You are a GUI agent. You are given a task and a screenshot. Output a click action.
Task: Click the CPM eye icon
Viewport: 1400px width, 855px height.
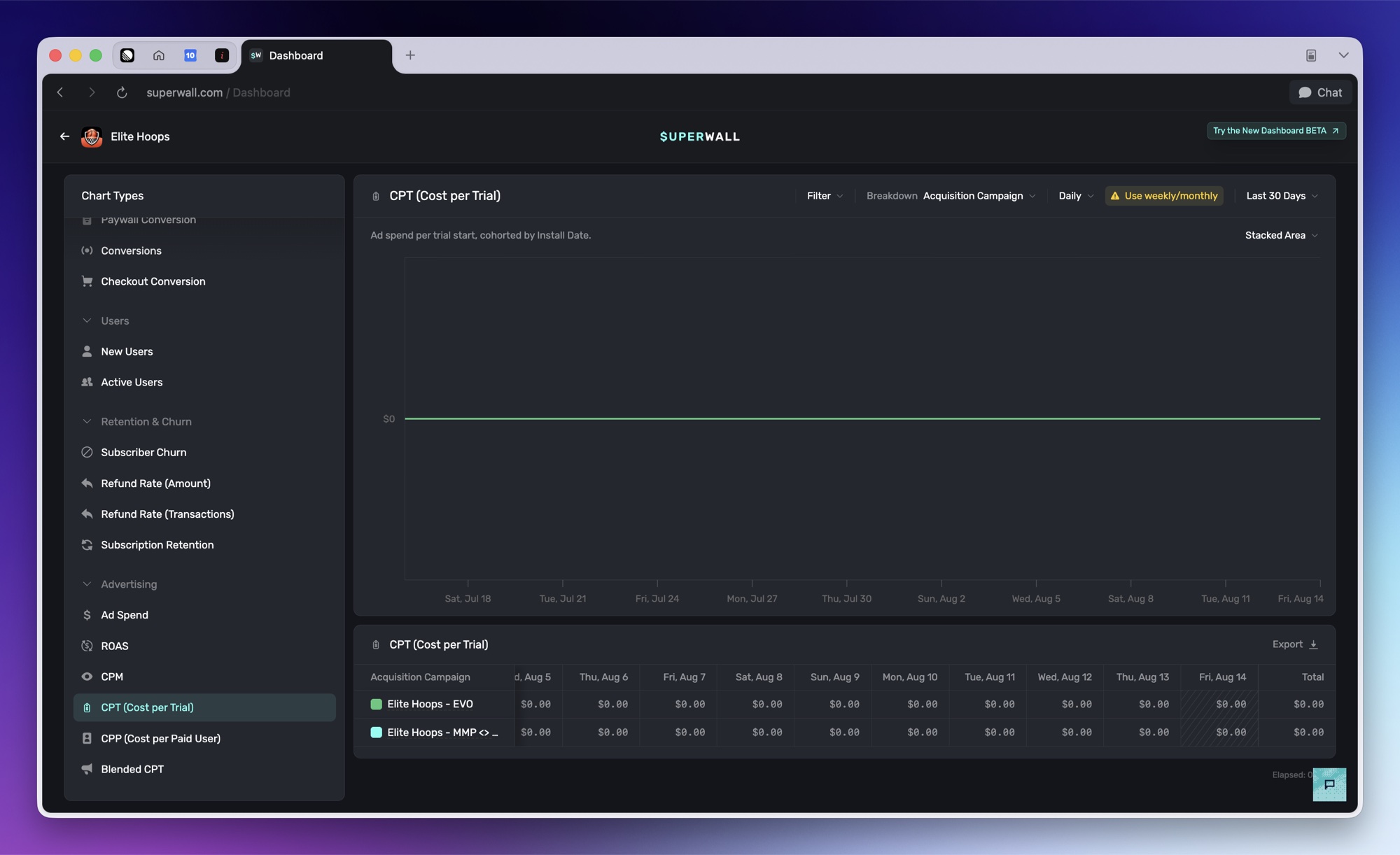87,677
